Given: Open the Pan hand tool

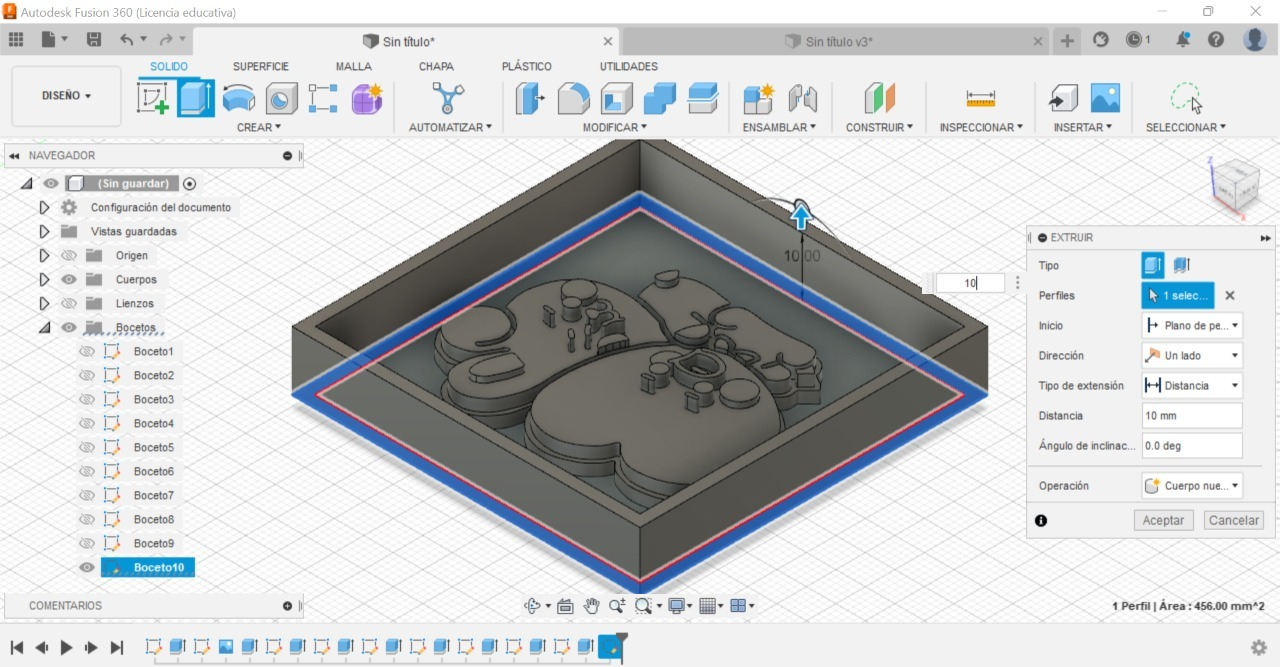Looking at the screenshot, I should point(591,606).
